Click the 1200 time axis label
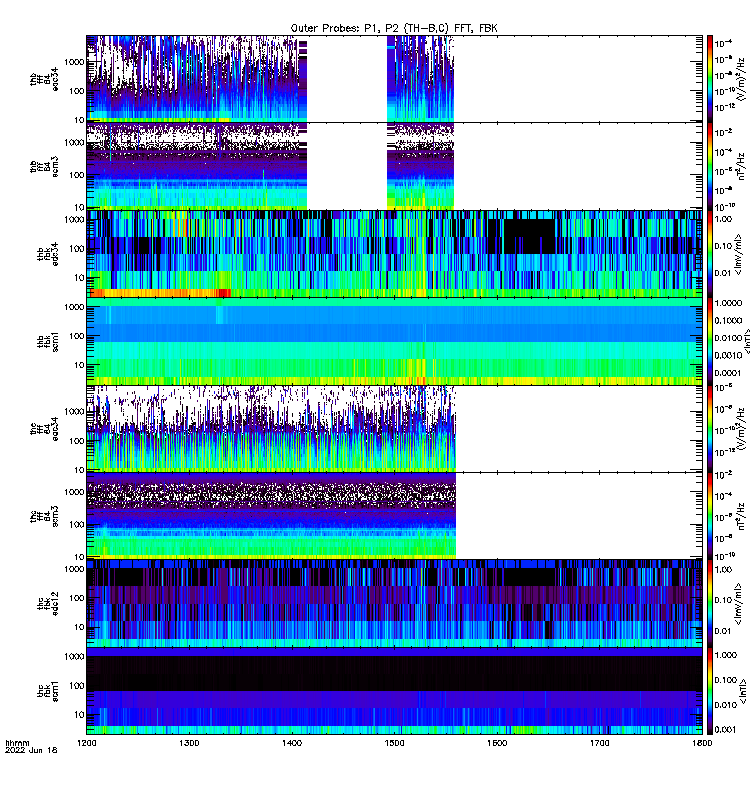 tap(87, 743)
